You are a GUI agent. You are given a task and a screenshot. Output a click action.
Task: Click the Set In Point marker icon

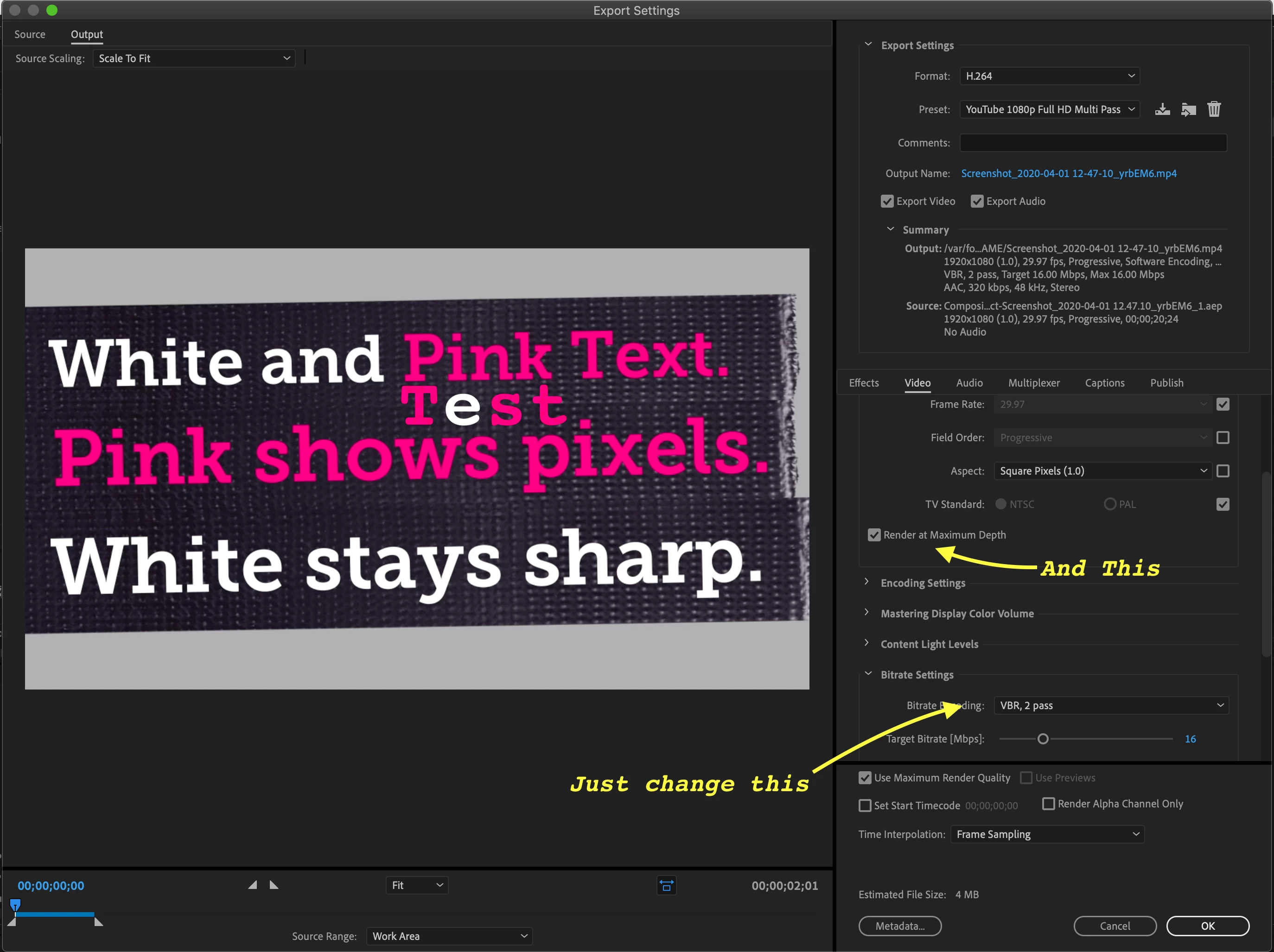point(252,885)
